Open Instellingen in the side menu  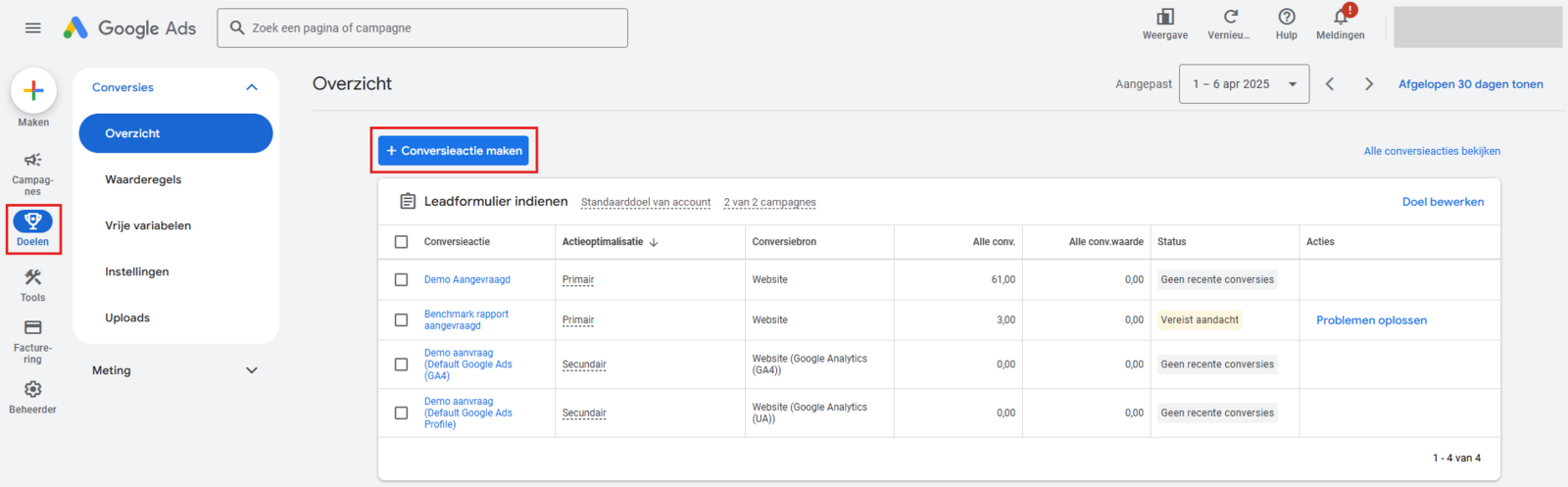coord(137,272)
